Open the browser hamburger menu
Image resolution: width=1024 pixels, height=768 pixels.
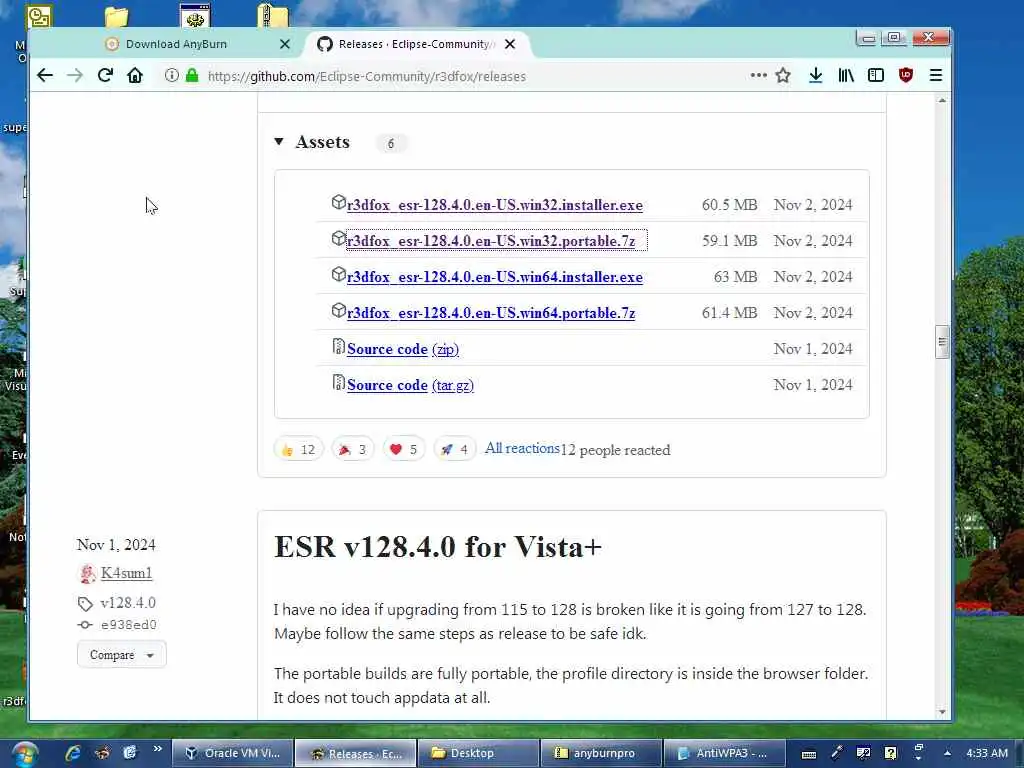[x=936, y=76]
